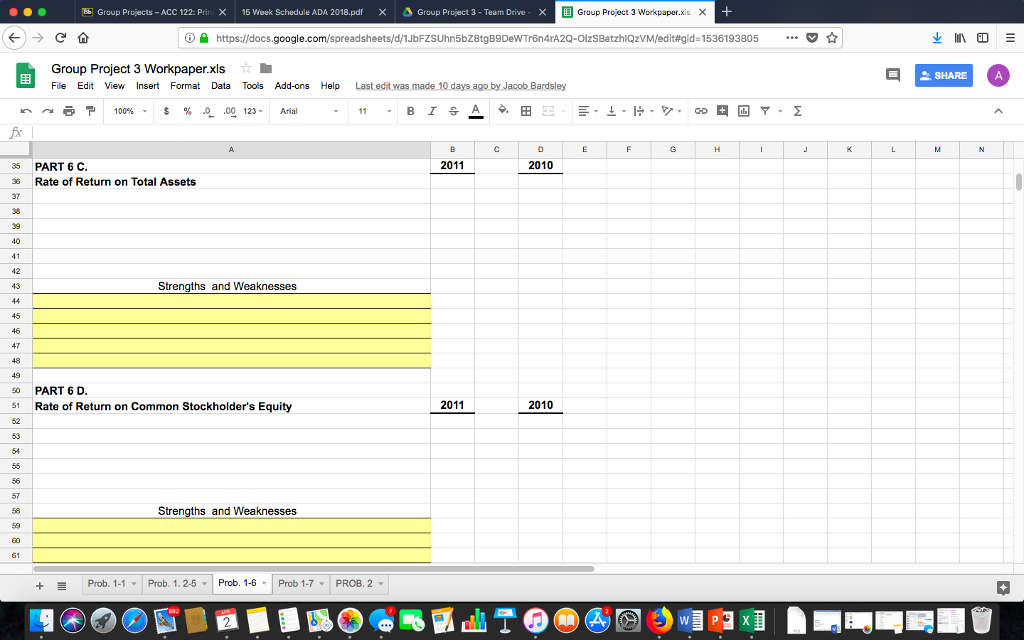Insert a chart from toolbar

(x=743, y=111)
